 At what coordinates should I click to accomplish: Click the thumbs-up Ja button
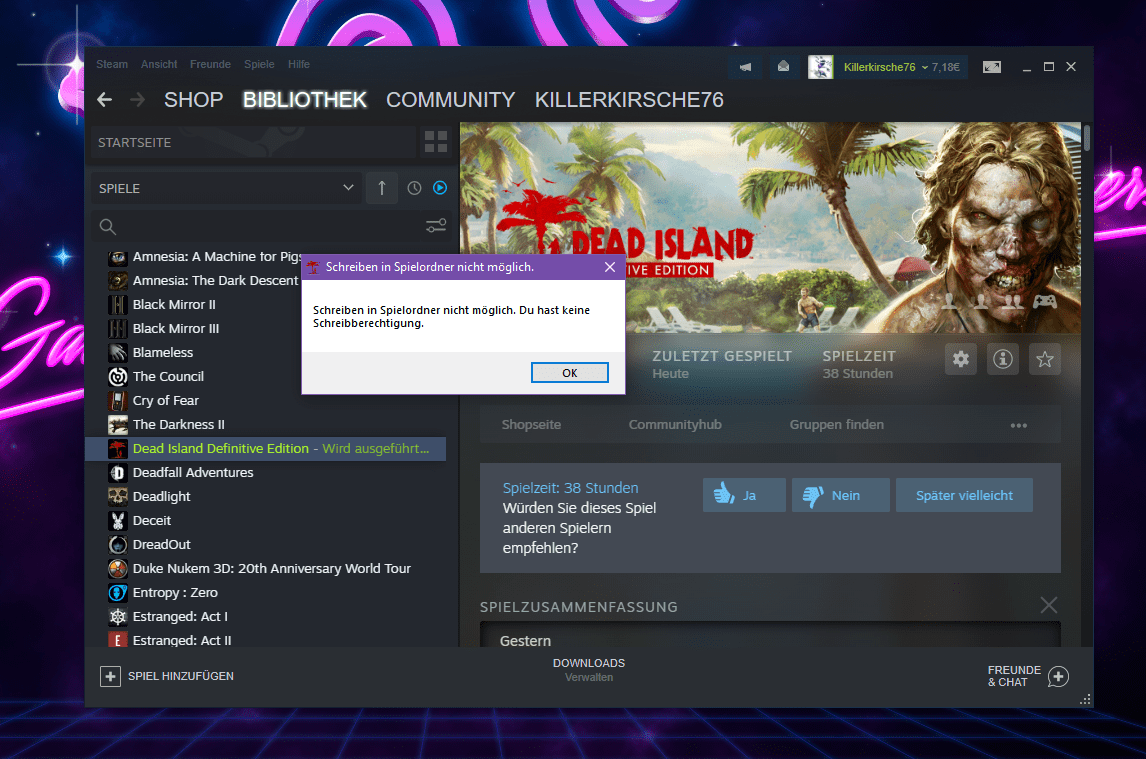coord(744,495)
